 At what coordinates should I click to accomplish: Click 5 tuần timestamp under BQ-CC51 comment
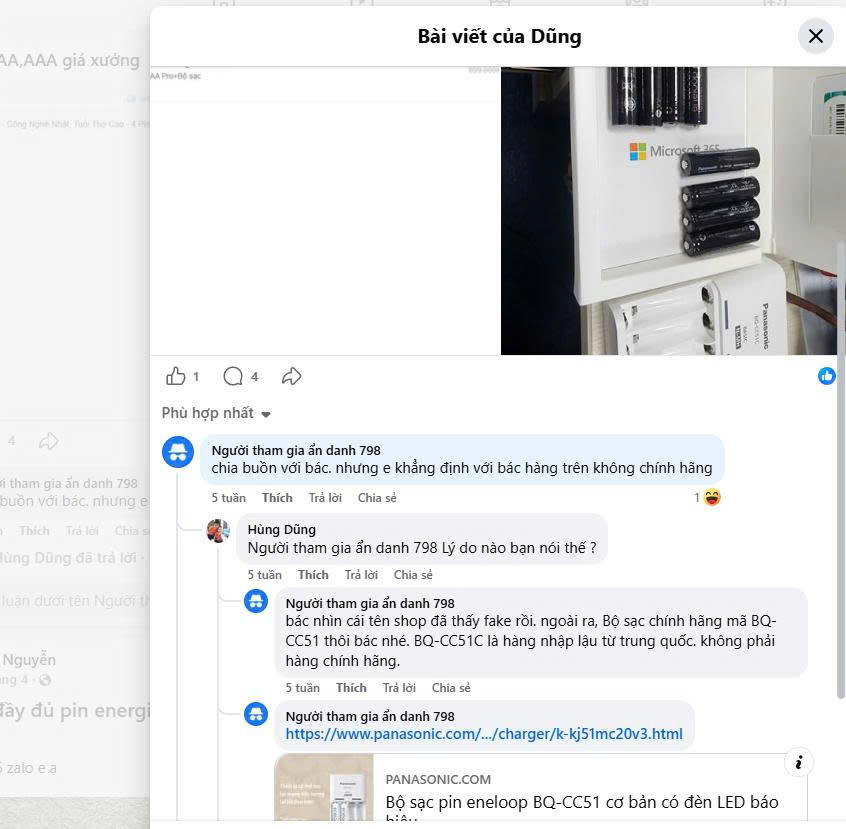click(302, 688)
